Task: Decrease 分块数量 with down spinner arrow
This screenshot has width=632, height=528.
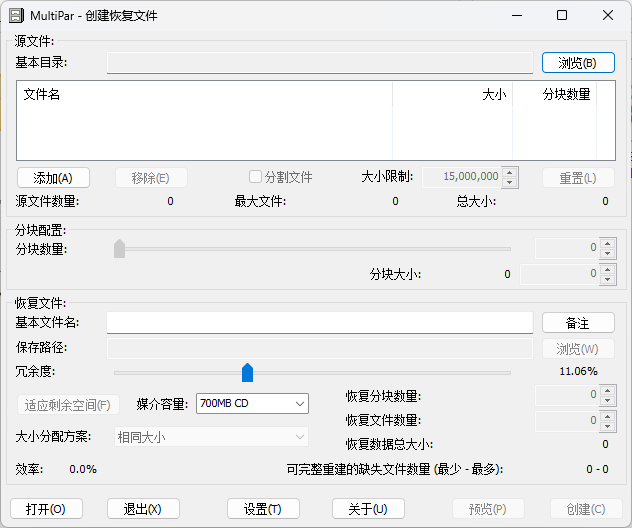Action: point(607,254)
